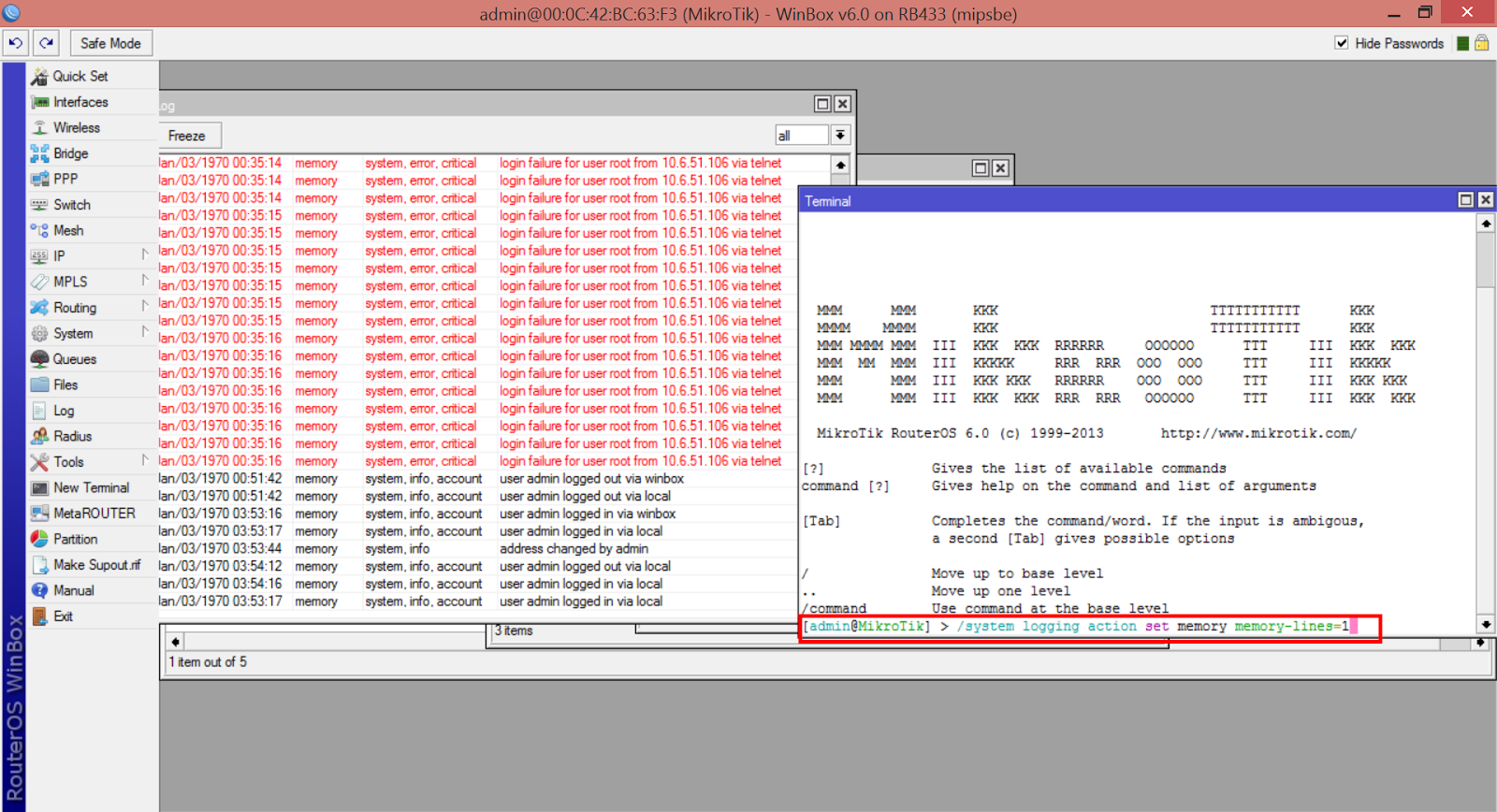Screen dimensions: 1497x812
Task: Click the IP menu icon
Action: (x=39, y=256)
